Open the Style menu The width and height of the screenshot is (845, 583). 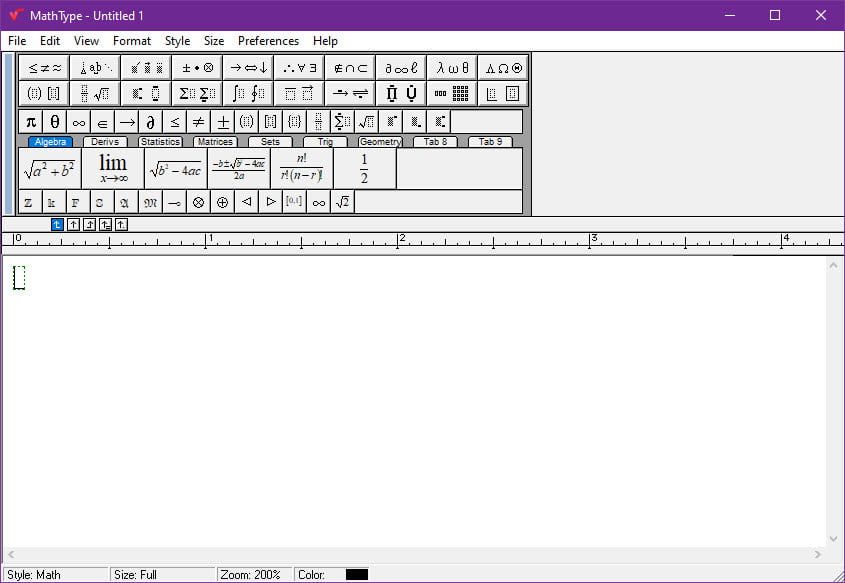pos(177,41)
